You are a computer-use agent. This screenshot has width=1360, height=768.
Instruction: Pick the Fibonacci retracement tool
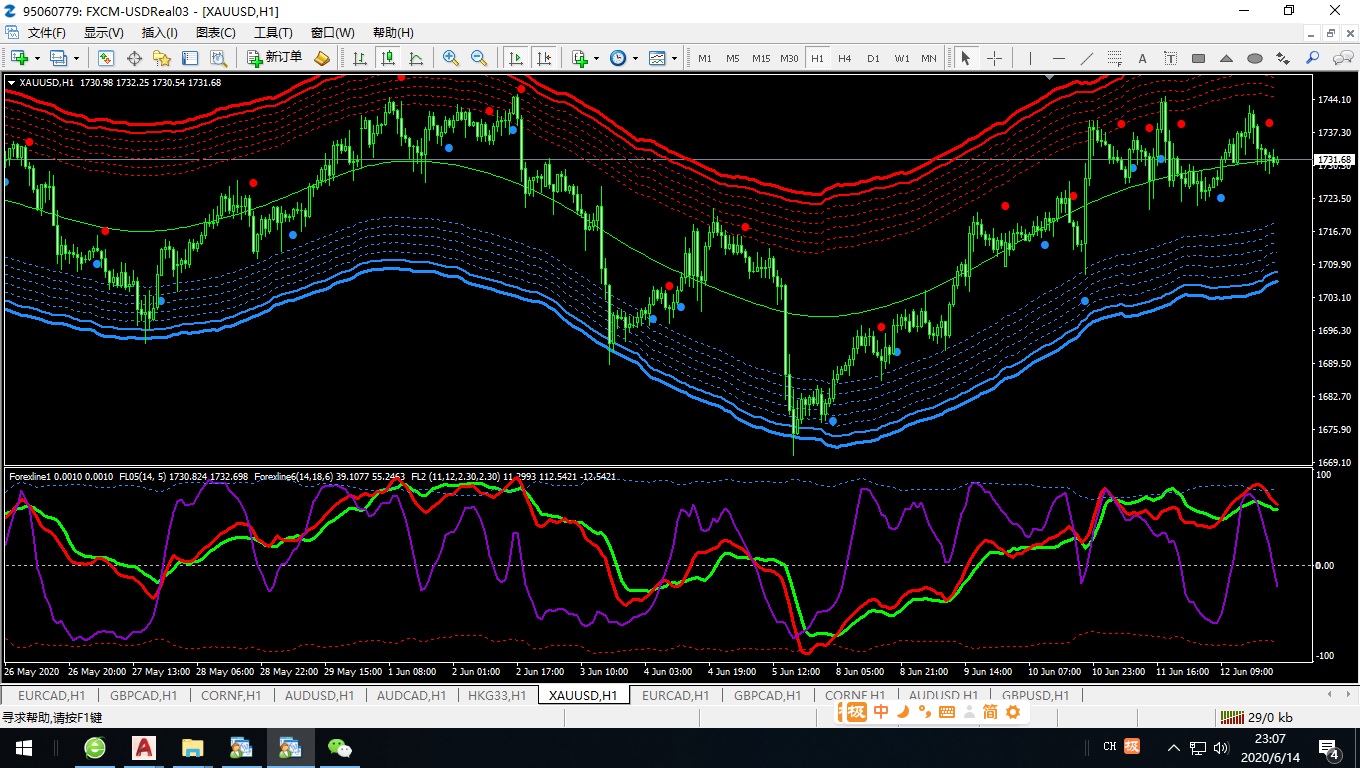tap(1115, 58)
